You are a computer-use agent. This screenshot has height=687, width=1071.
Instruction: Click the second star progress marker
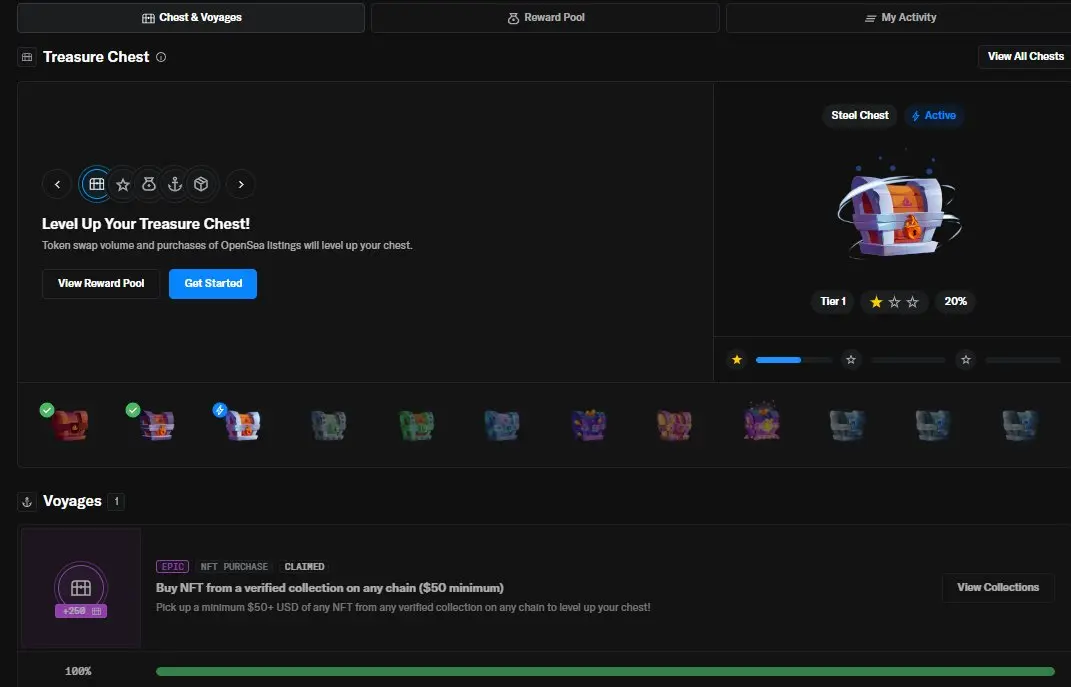click(x=850, y=360)
